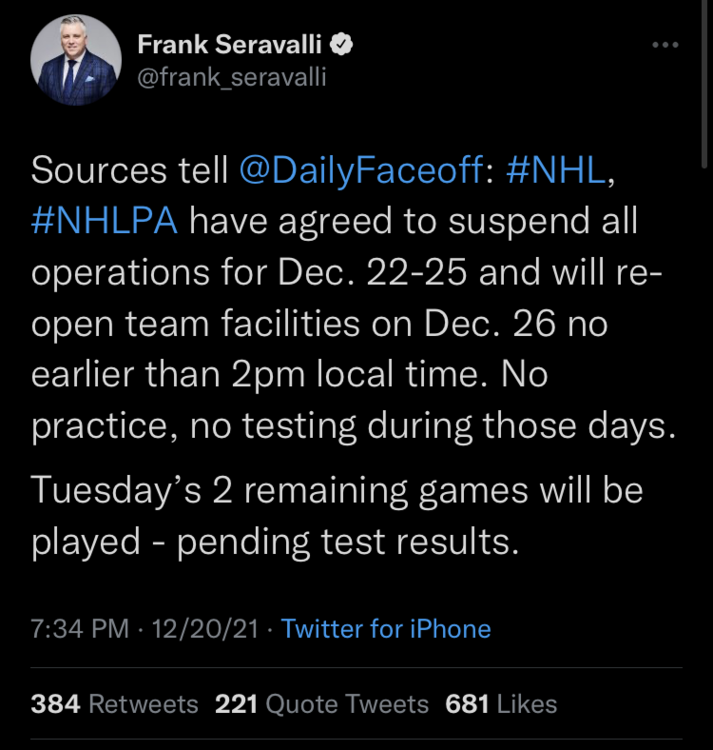
Task: Select the #NHLPA hashtag
Action: click(x=104, y=221)
